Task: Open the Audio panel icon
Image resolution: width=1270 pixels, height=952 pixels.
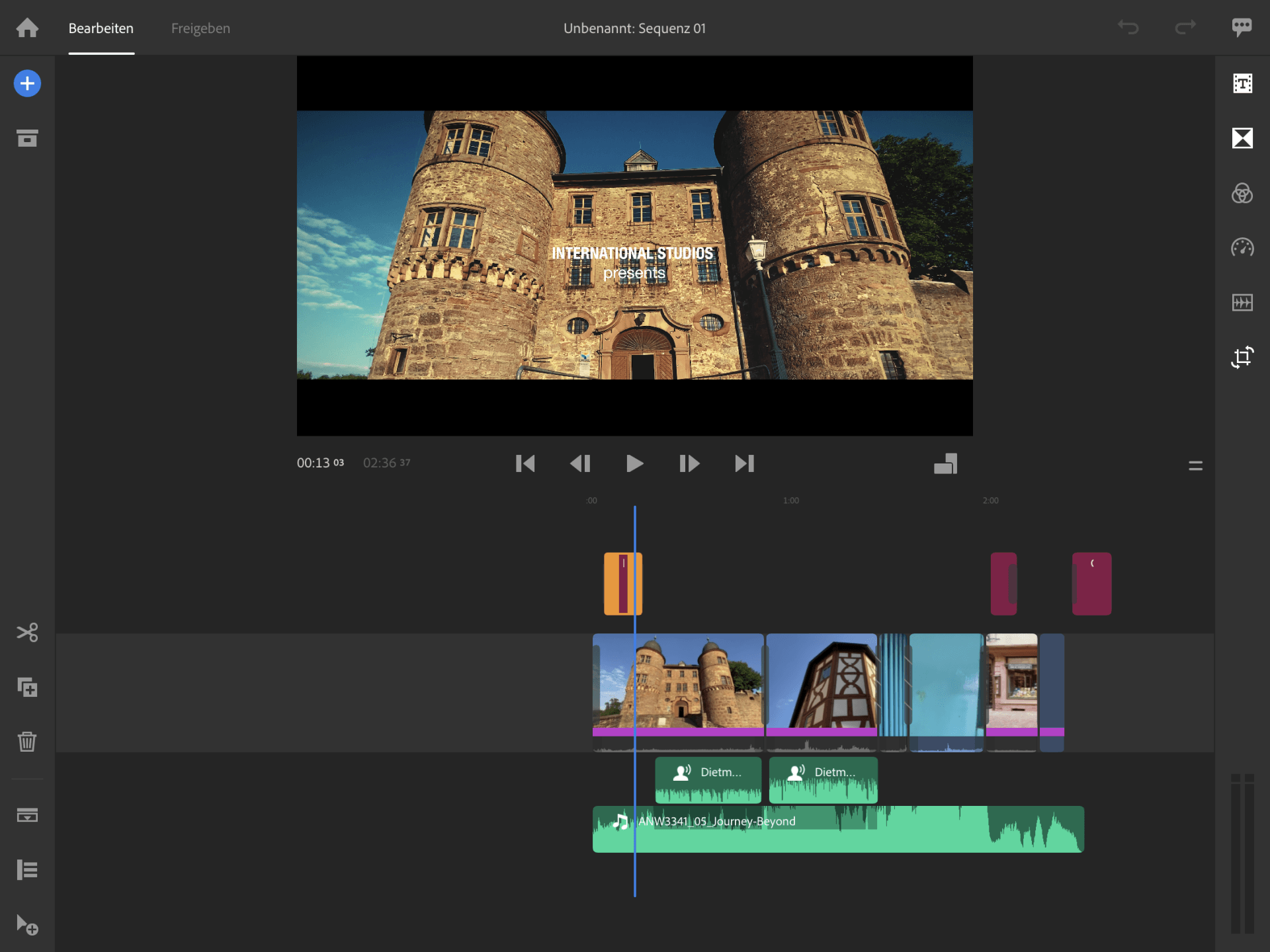Action: pyautogui.click(x=1242, y=303)
